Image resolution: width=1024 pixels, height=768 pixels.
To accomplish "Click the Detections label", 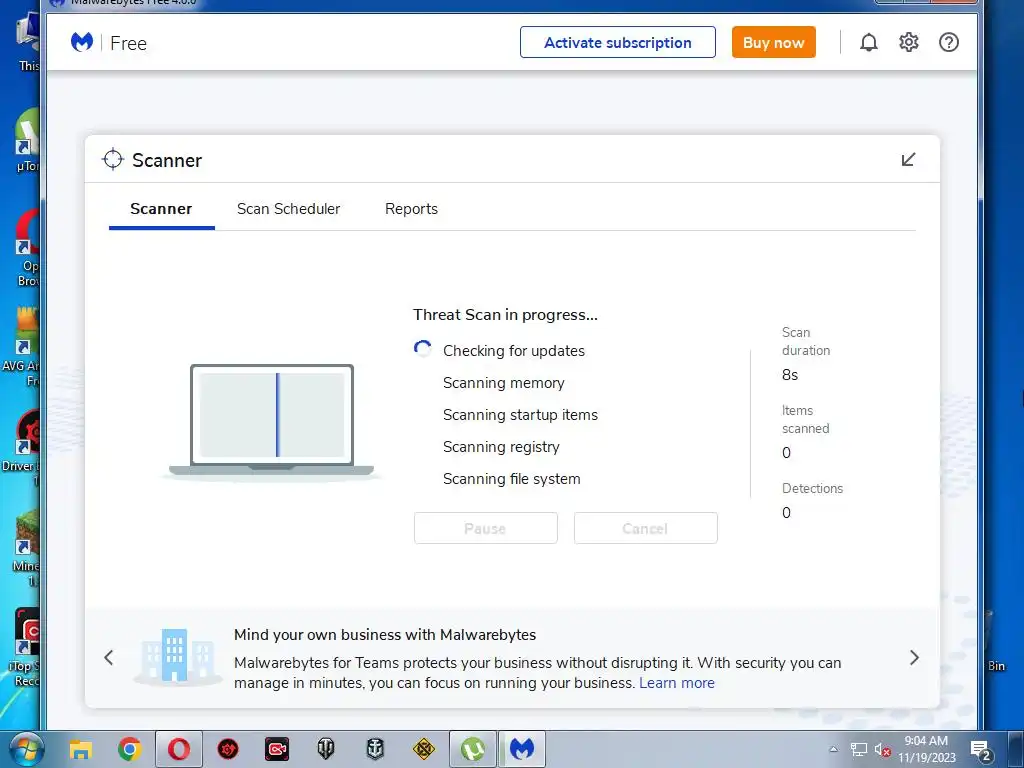I will 812,488.
